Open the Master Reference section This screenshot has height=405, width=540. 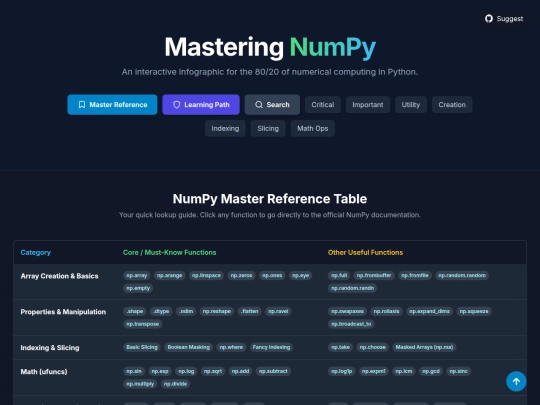click(112, 105)
